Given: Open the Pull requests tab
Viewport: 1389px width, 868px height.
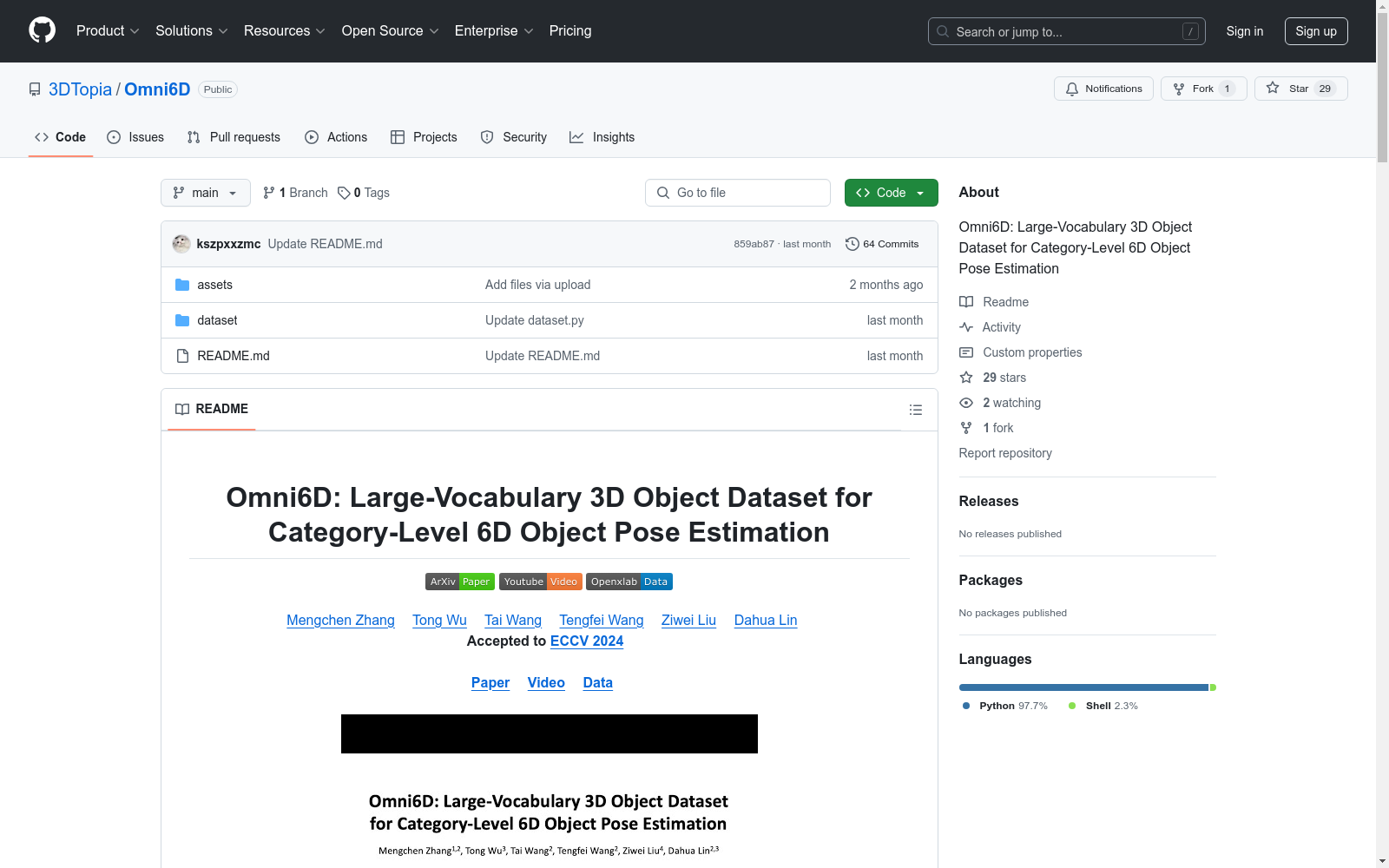Looking at the screenshot, I should point(234,137).
